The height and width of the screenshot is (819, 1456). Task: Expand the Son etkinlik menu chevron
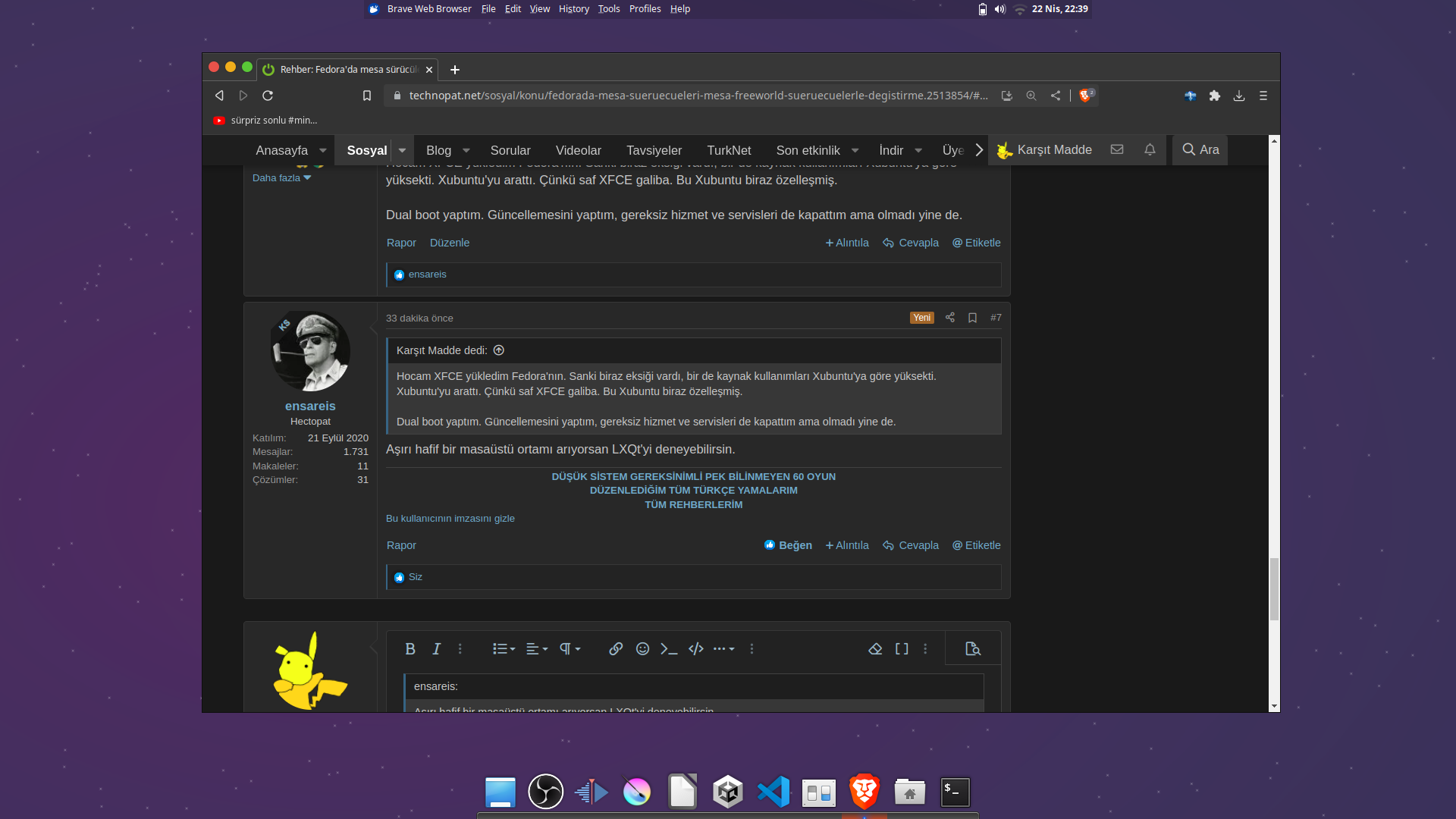[x=854, y=150]
